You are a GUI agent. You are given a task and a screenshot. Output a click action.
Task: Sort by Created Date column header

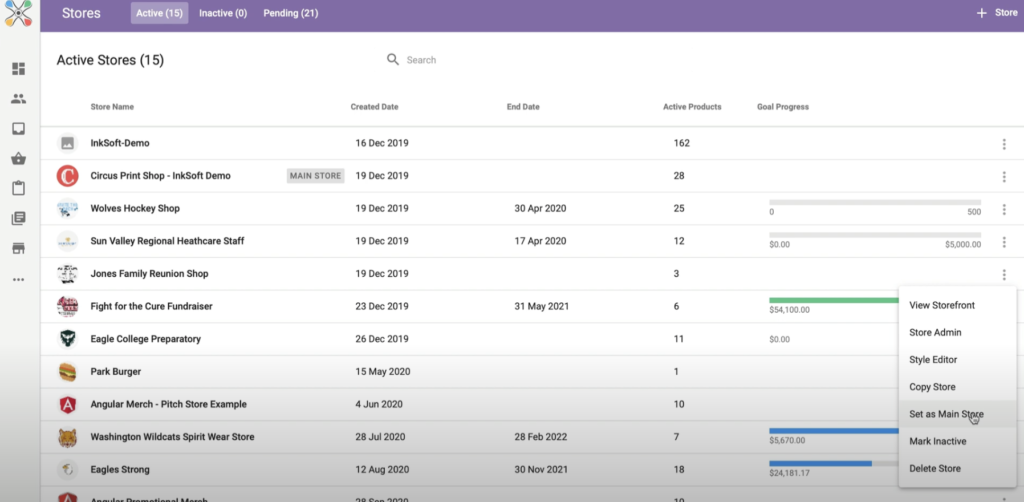(374, 107)
